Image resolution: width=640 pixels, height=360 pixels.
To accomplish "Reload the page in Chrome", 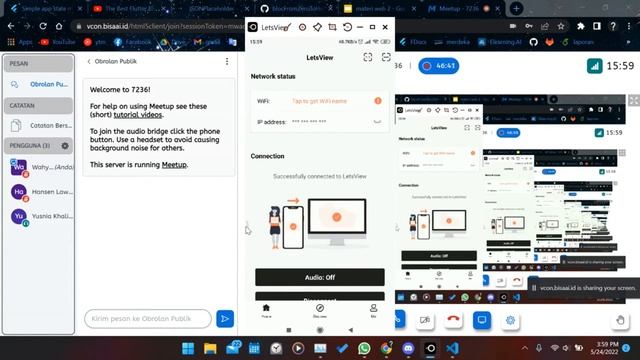I will point(43,26).
